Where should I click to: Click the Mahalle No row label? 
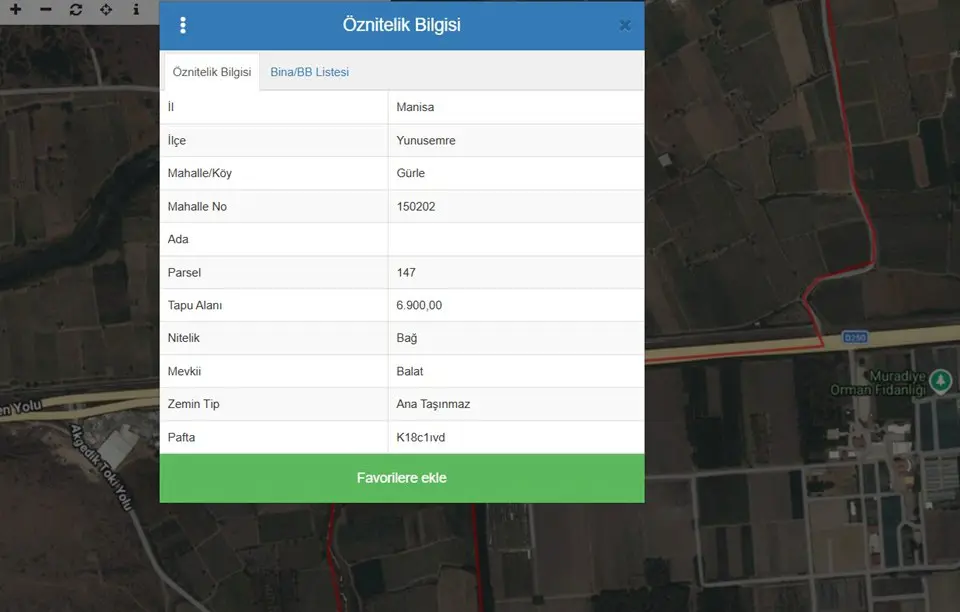click(x=197, y=206)
